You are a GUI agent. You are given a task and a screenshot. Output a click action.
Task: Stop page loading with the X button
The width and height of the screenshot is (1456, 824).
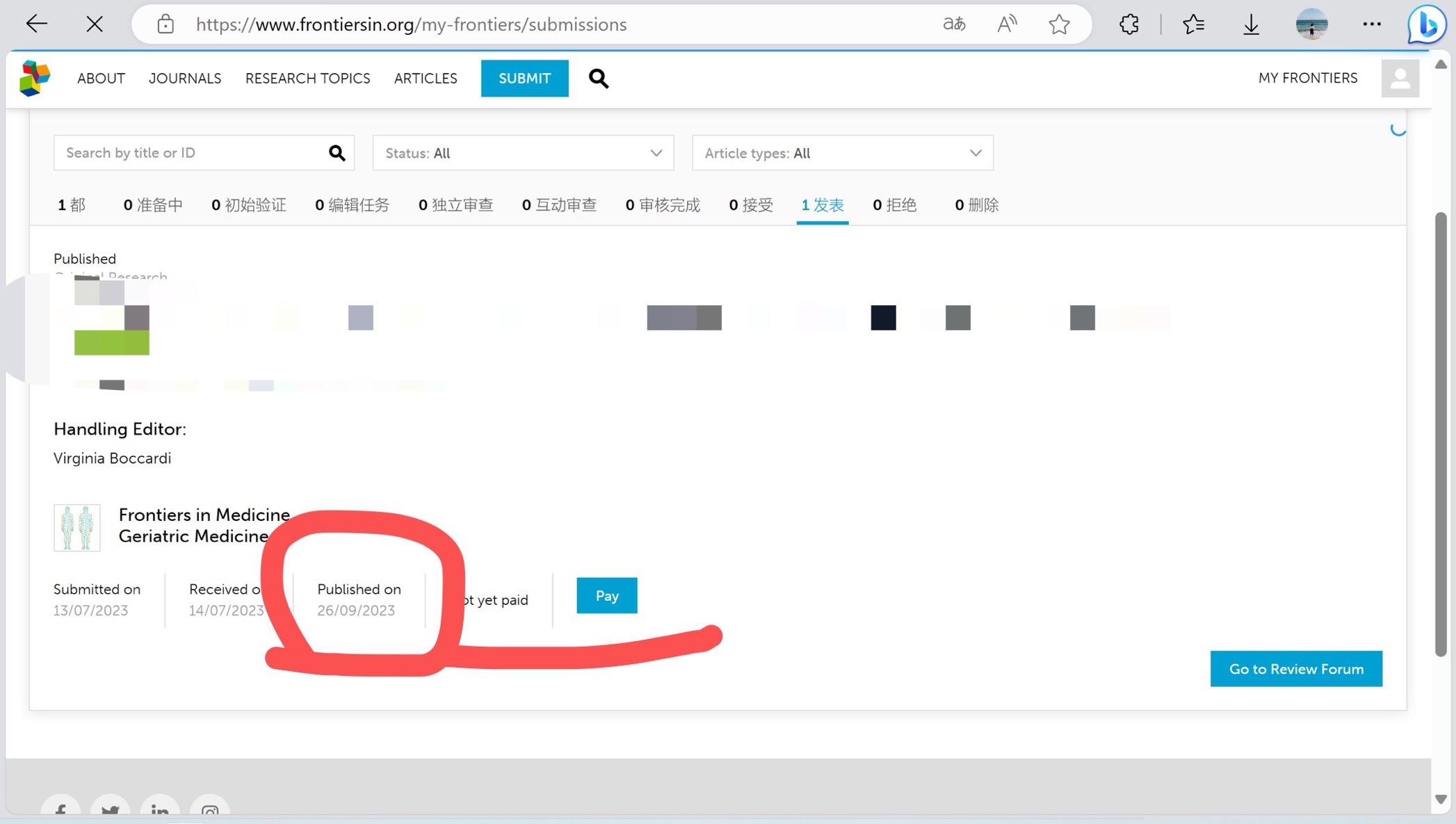95,24
